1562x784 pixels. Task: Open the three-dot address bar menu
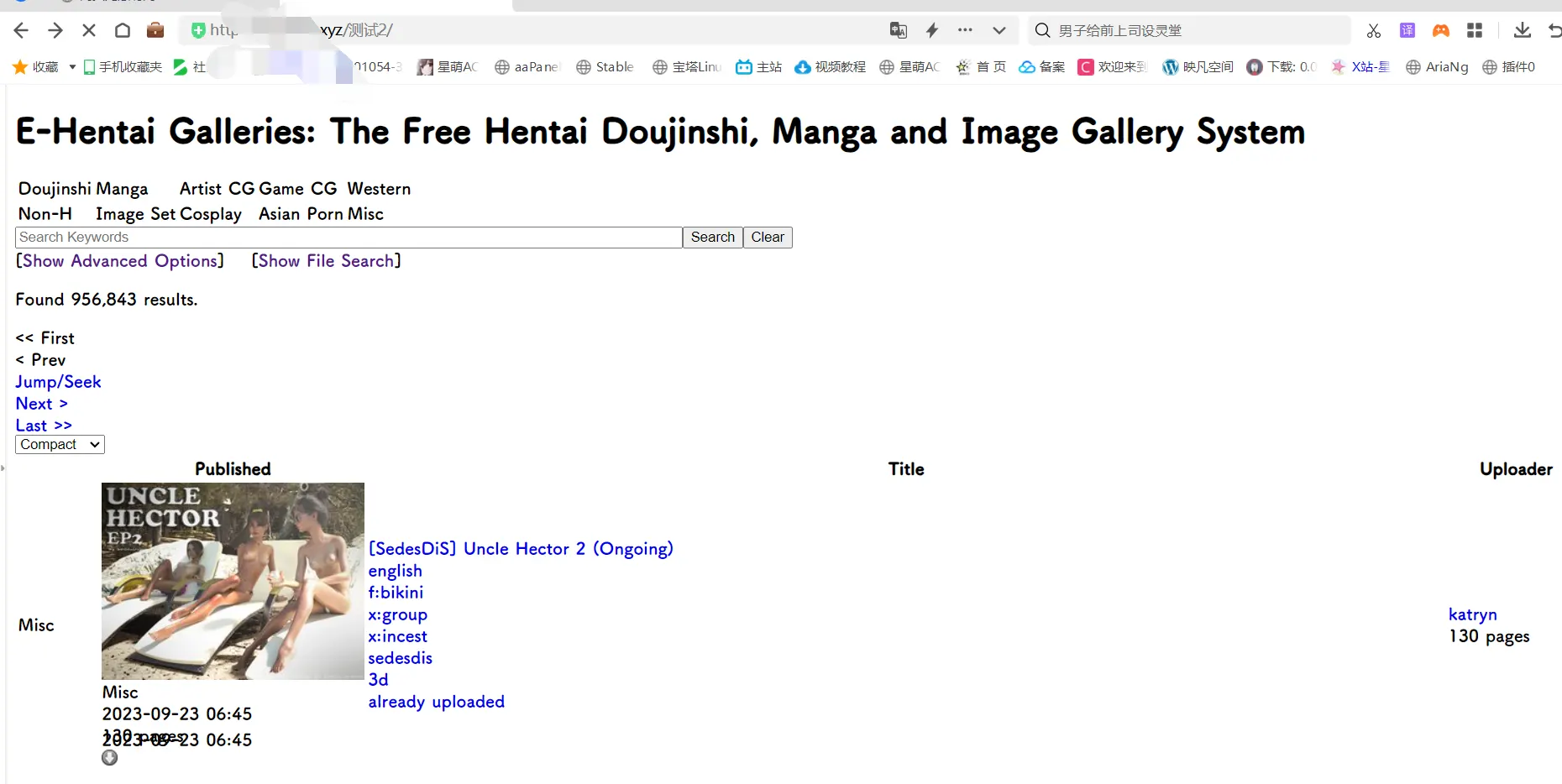point(965,30)
